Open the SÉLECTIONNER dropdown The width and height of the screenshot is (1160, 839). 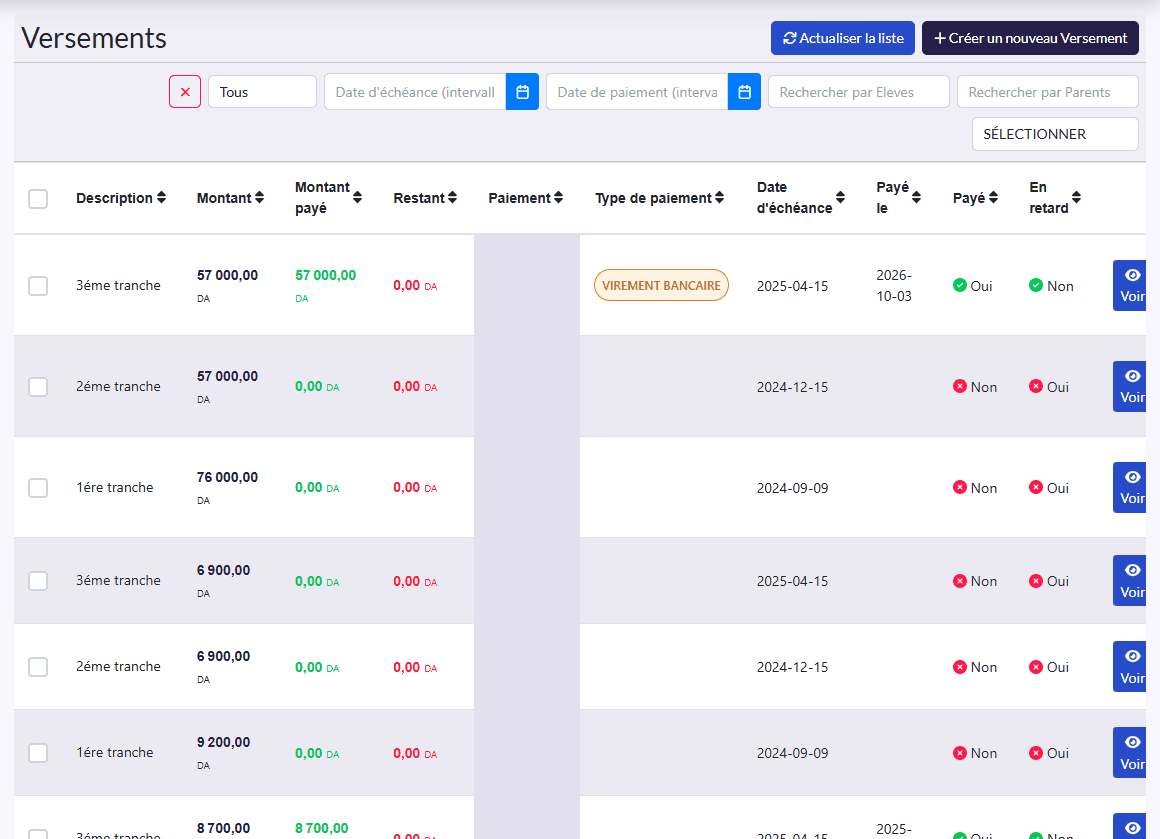point(1055,134)
